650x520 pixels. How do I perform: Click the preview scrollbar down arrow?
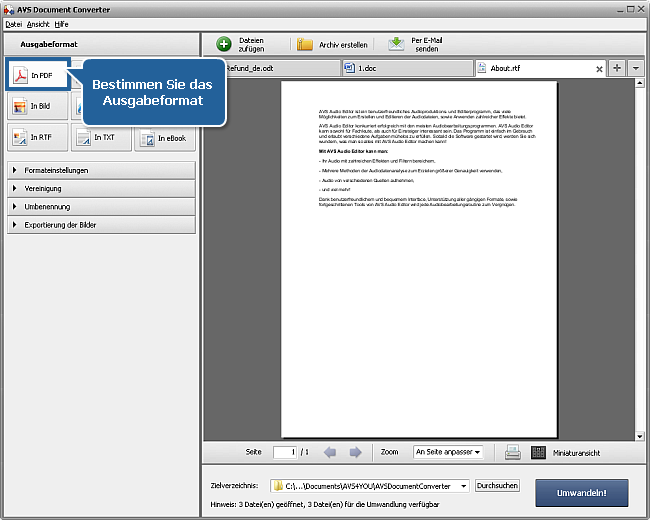(x=640, y=436)
